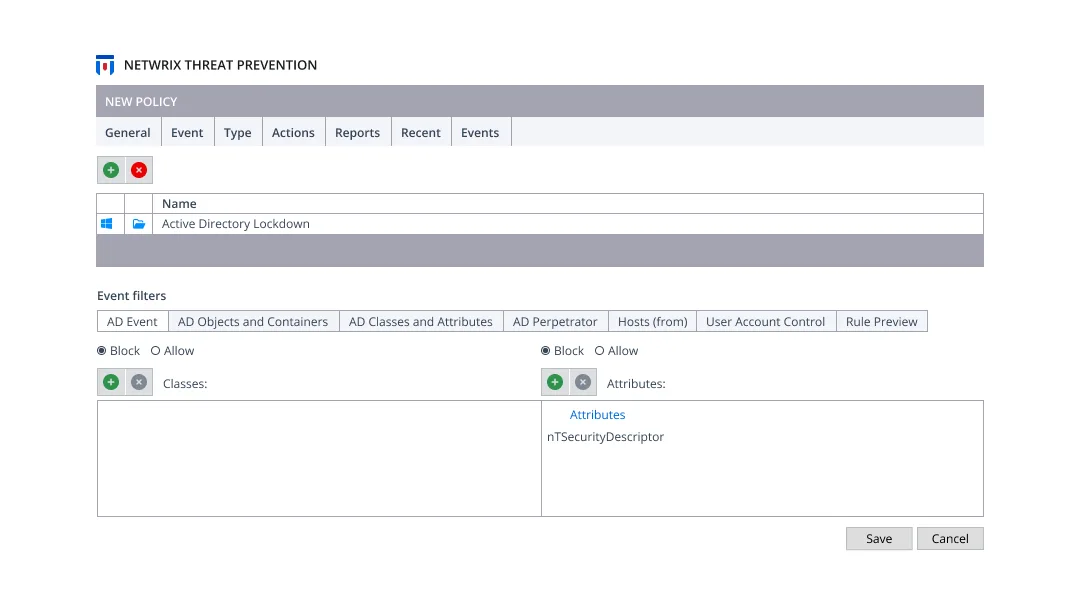The image size is (1080, 608).
Task: Go to the Actions tab
Action: 293,132
